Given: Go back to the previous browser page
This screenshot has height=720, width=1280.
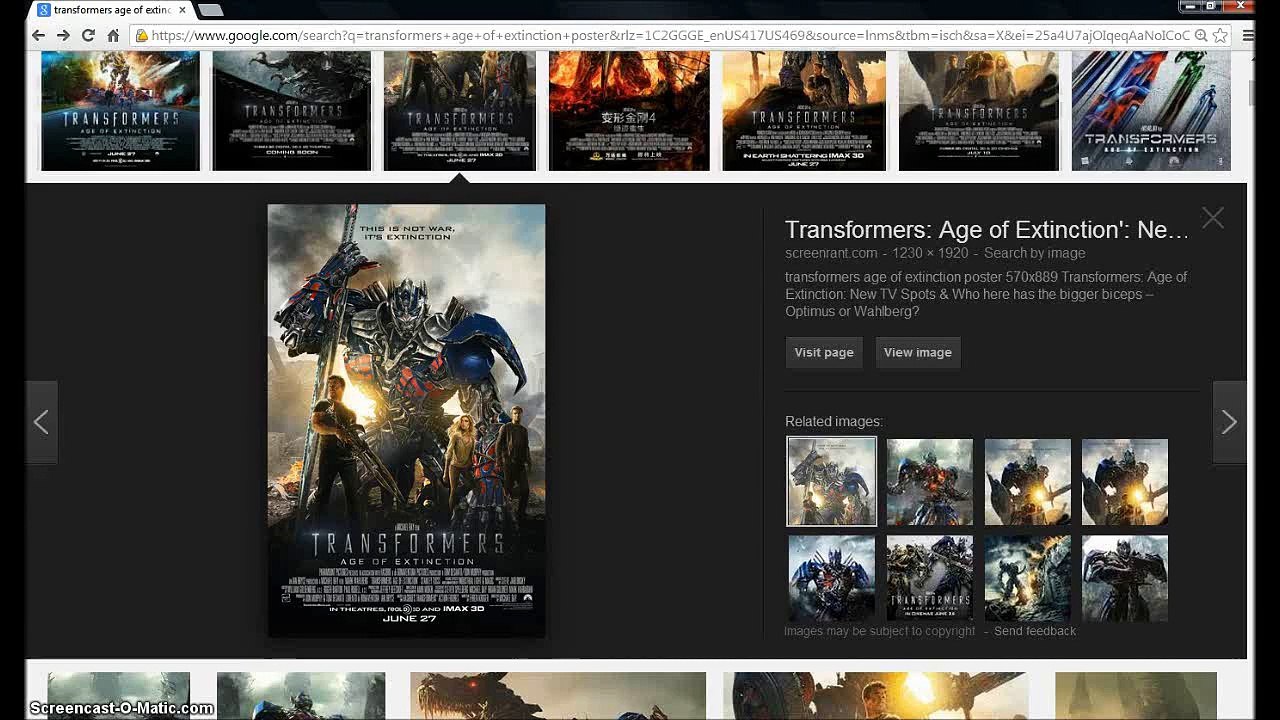Looking at the screenshot, I should [38, 35].
